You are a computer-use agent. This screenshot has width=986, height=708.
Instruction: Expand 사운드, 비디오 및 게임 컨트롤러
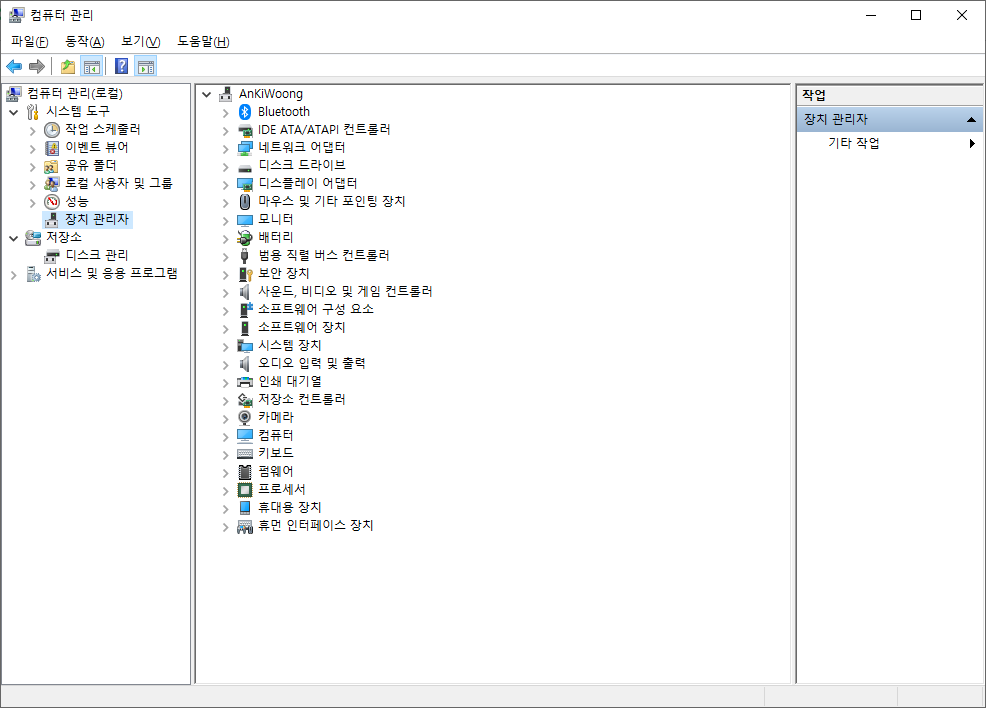point(225,292)
